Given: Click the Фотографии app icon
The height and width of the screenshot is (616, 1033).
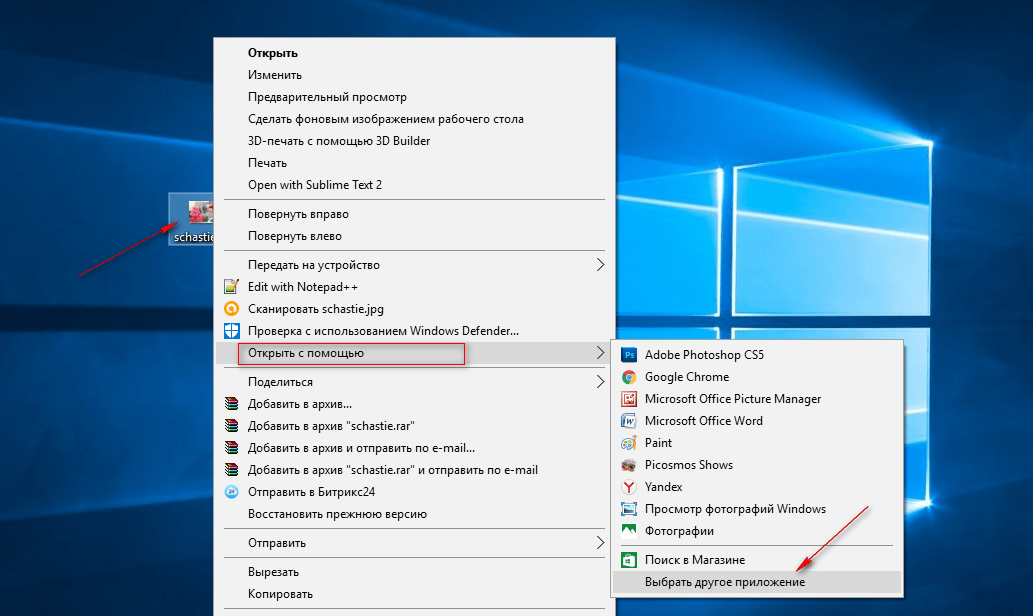Looking at the screenshot, I should pyautogui.click(x=629, y=531).
